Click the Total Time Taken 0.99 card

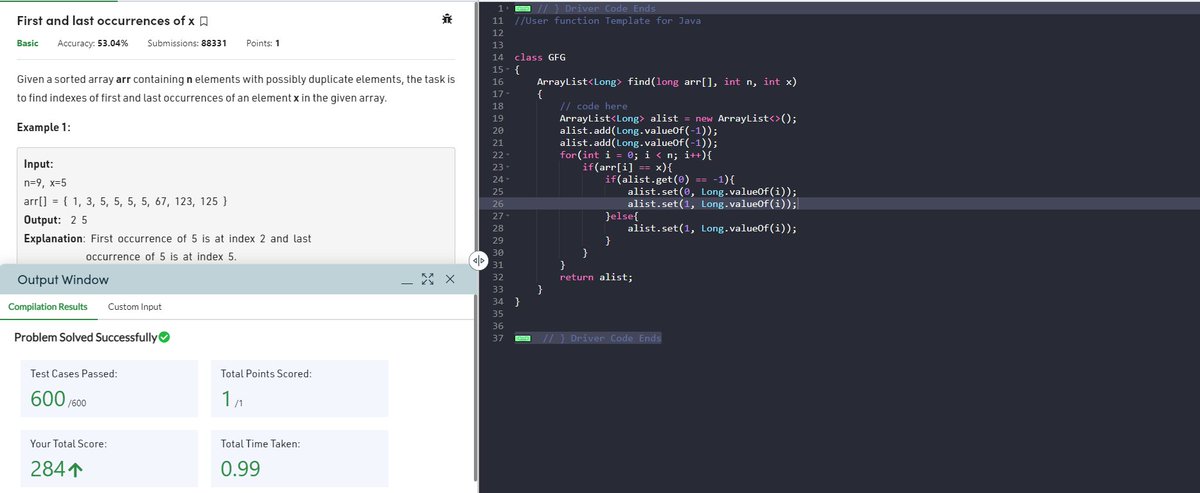[298, 460]
